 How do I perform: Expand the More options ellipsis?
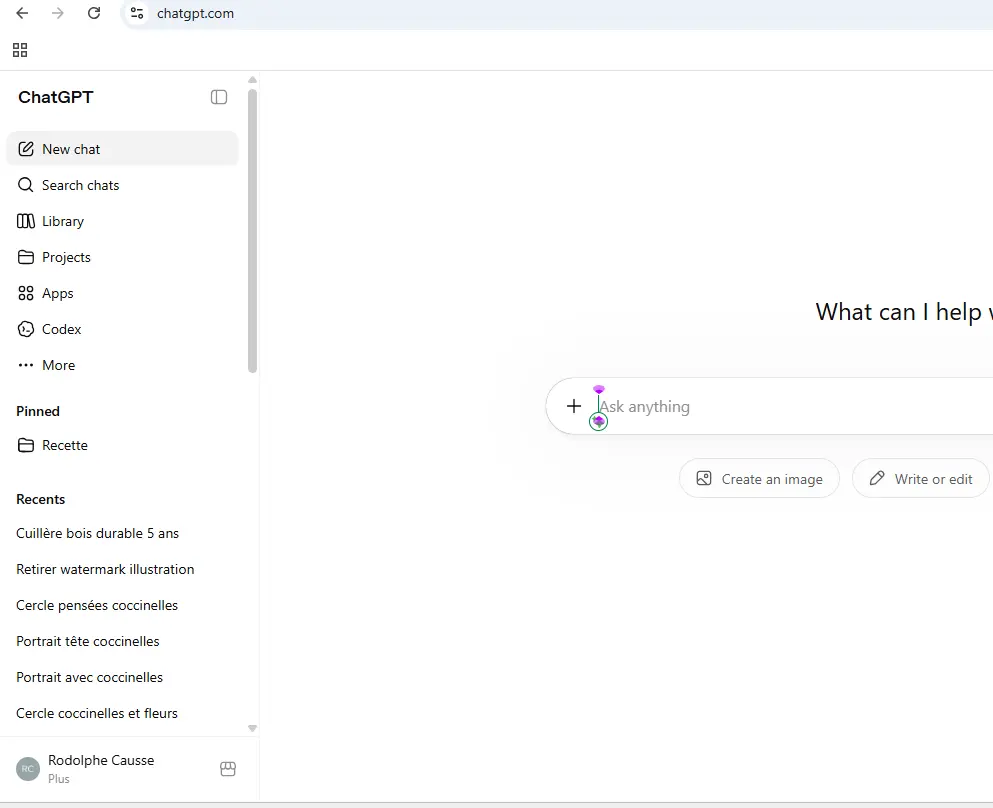coord(26,365)
